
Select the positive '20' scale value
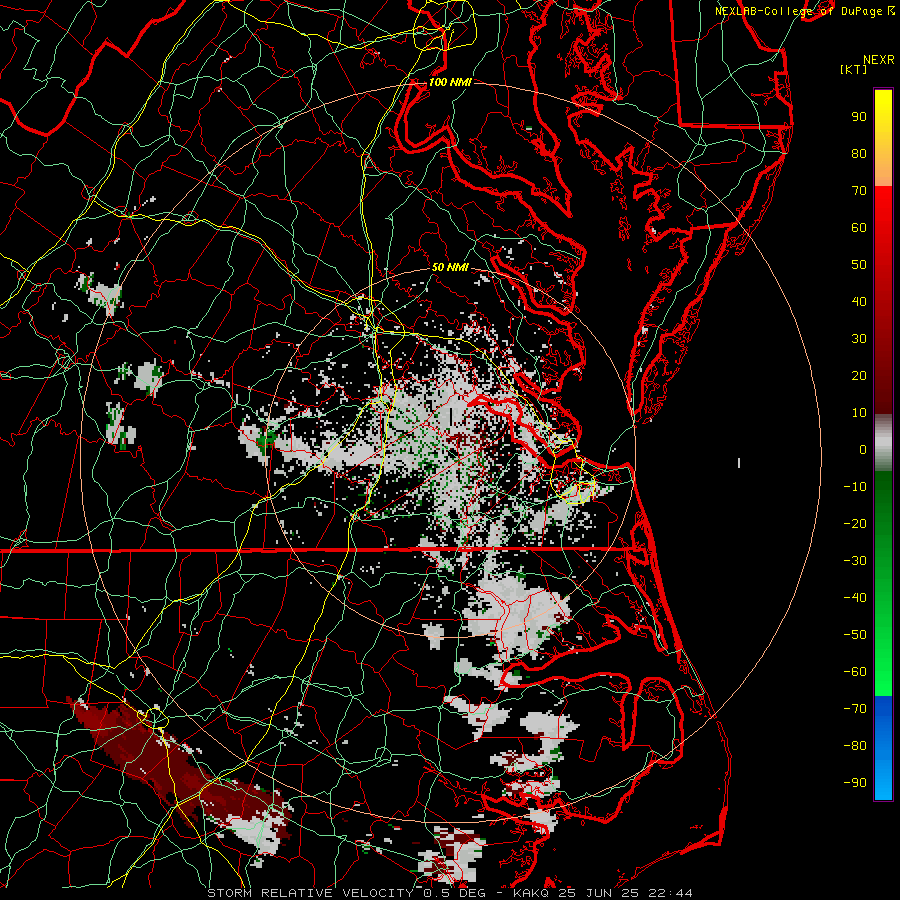[859, 375]
